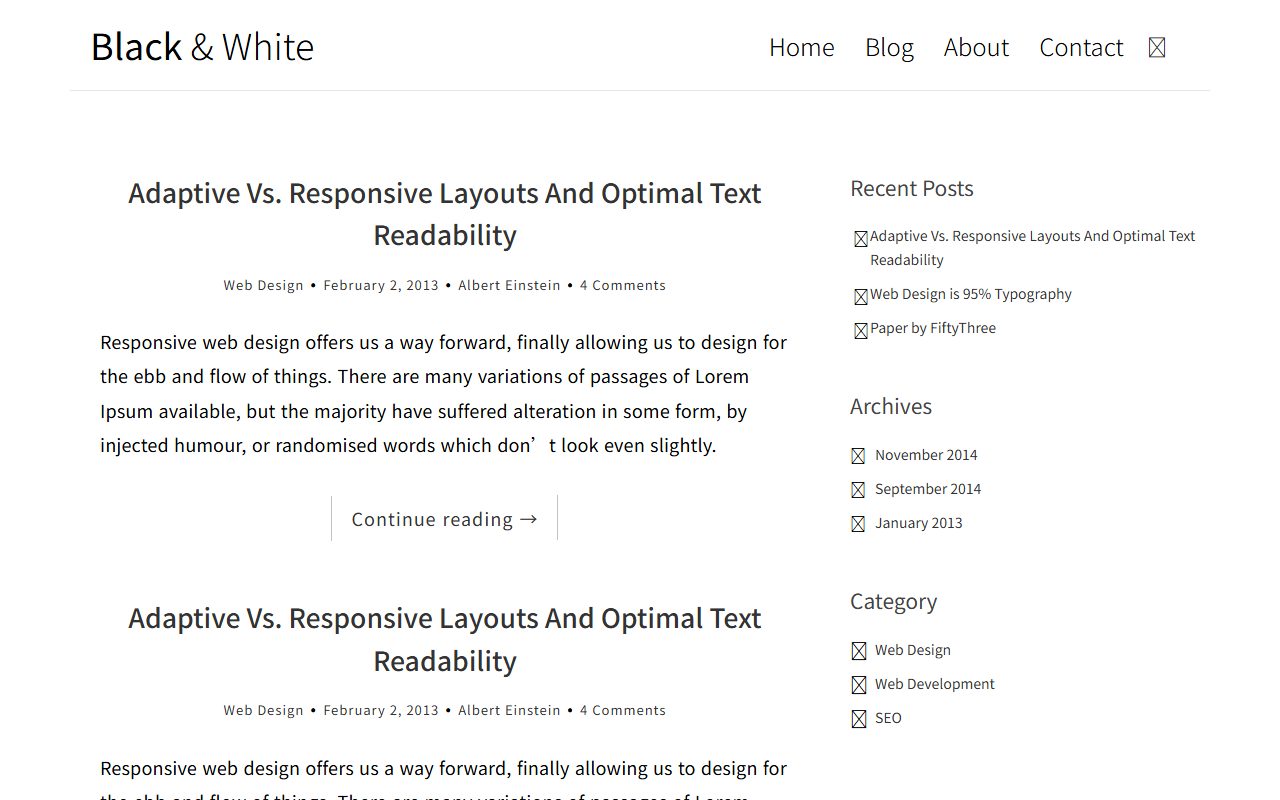Go to the Home page
The image size is (1280, 800).
pos(802,47)
